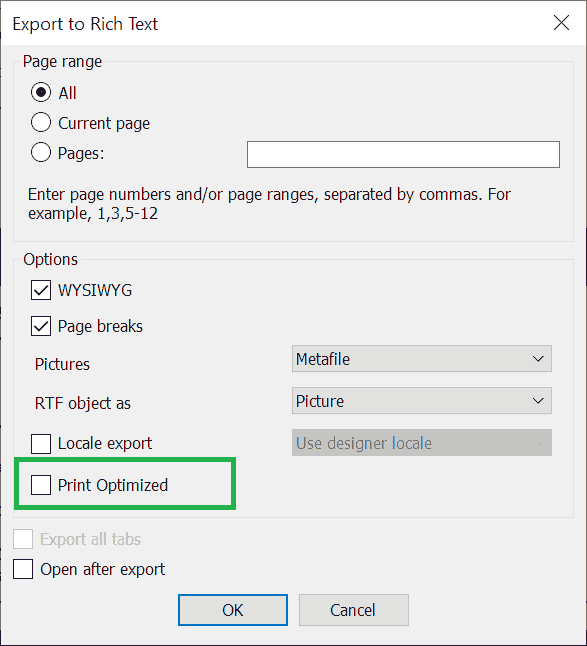This screenshot has width=587, height=646.
Task: Uncheck the WYSIWYG checkbox
Action: pos(41,290)
